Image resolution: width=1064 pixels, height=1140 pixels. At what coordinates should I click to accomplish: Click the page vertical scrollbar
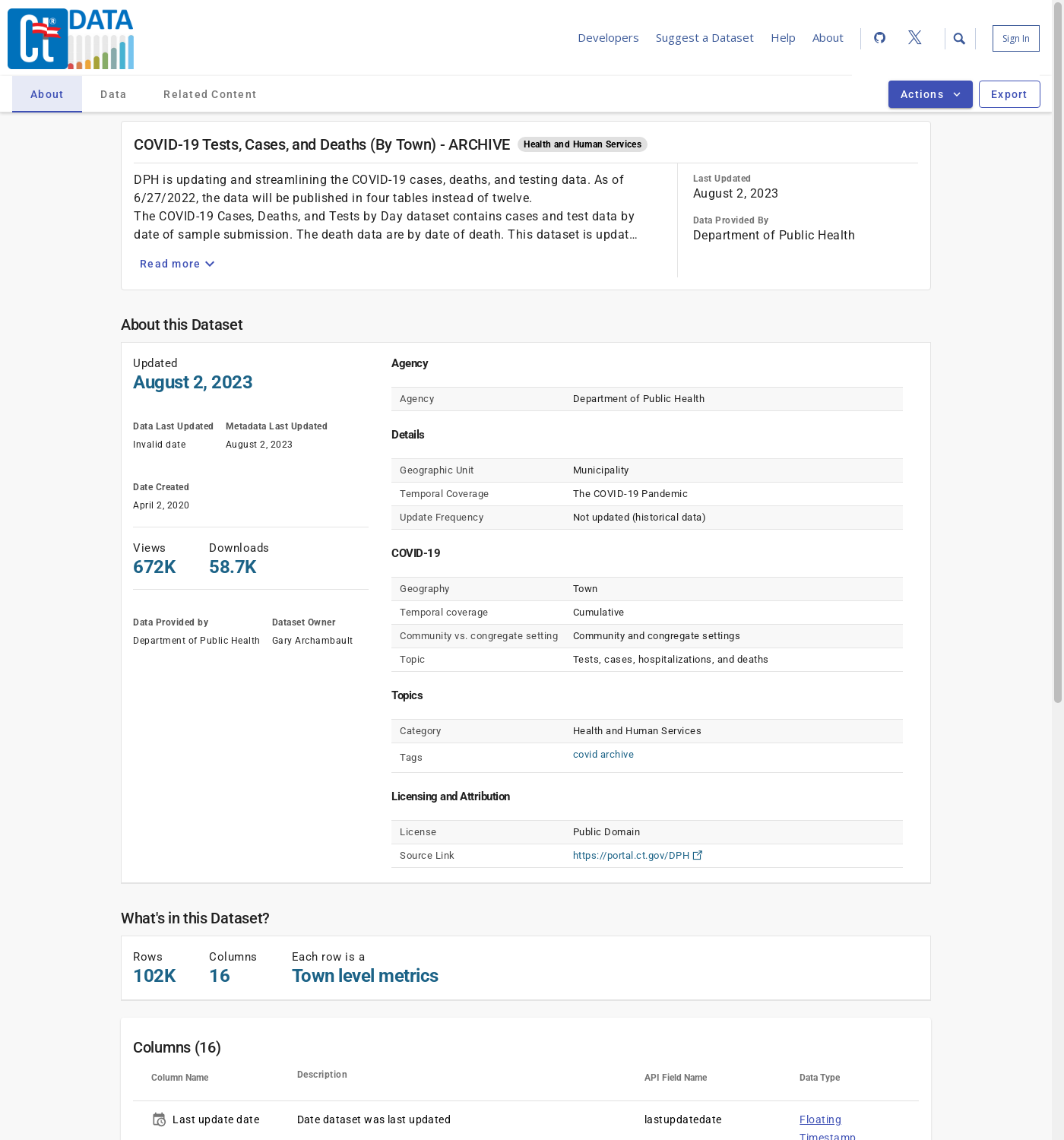tap(1057, 380)
